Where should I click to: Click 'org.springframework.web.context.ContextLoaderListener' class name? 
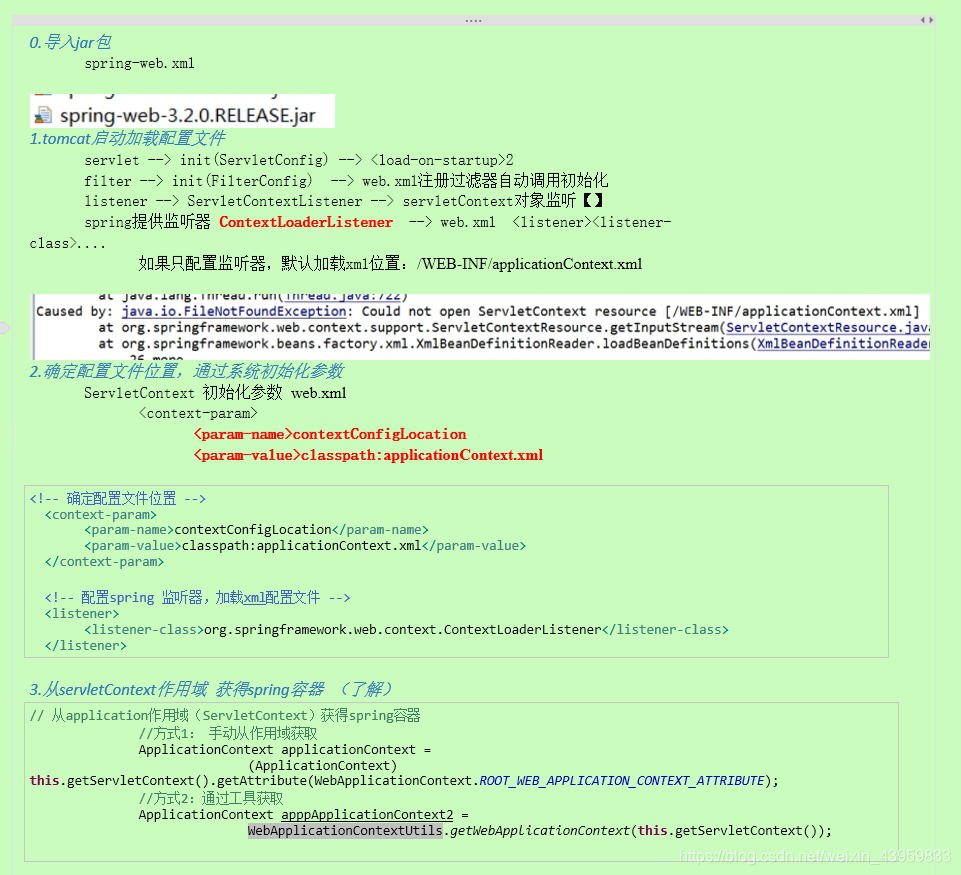[x=403, y=629]
